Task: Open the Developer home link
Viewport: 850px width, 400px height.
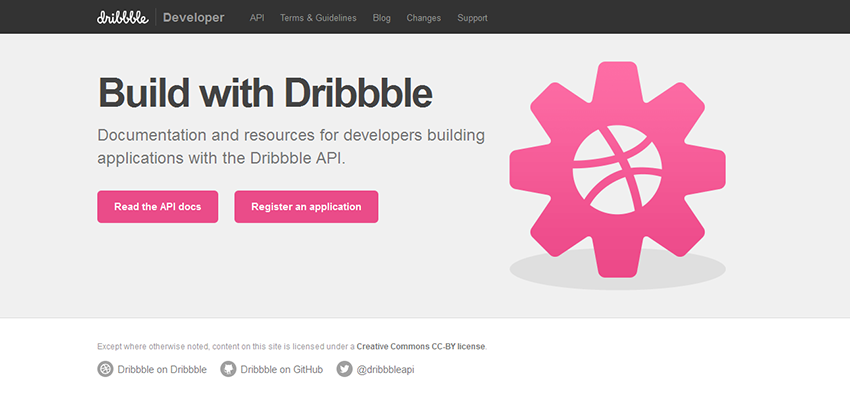Action: (x=194, y=17)
